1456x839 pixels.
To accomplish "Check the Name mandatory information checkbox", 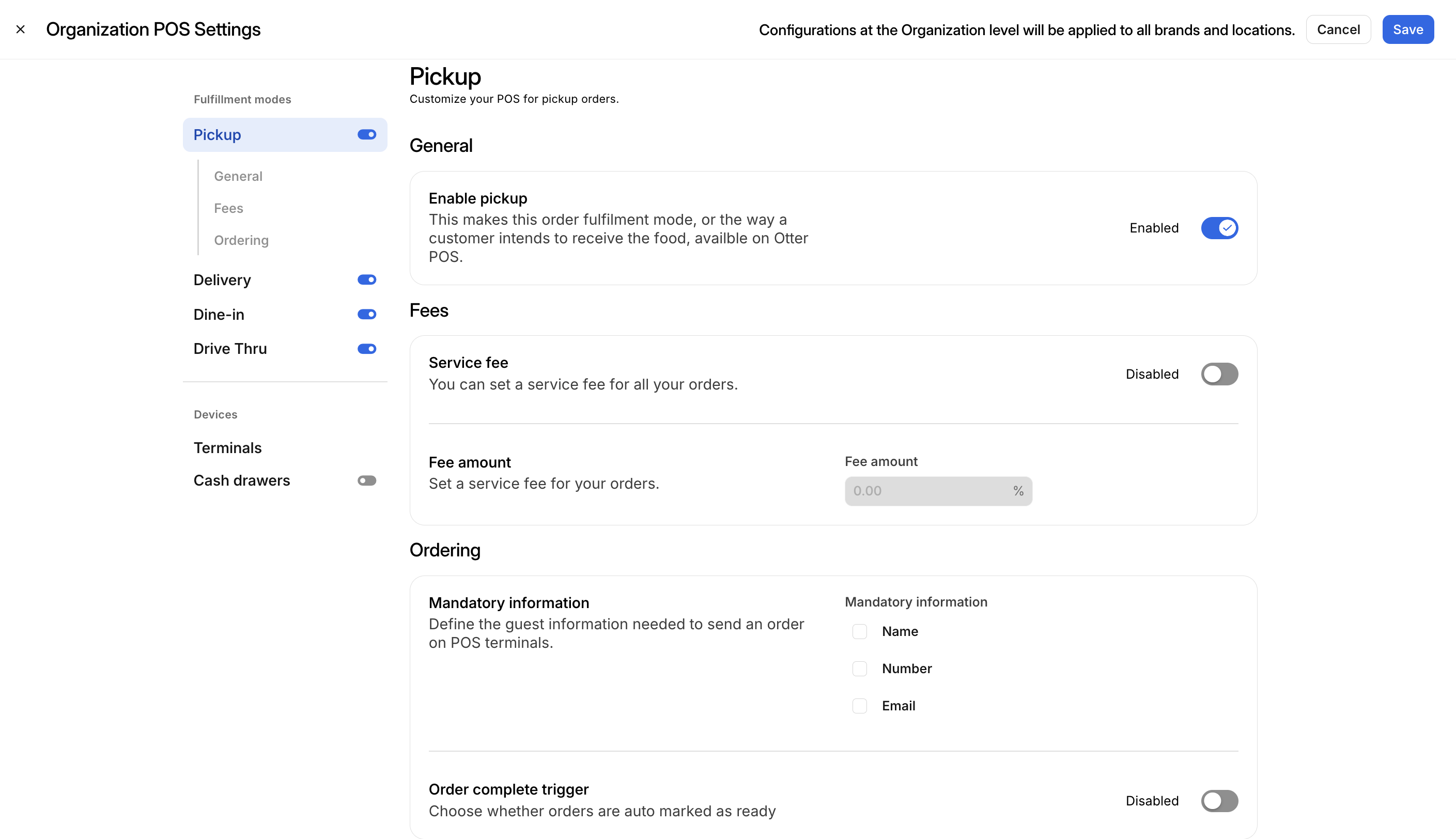I will [860, 631].
